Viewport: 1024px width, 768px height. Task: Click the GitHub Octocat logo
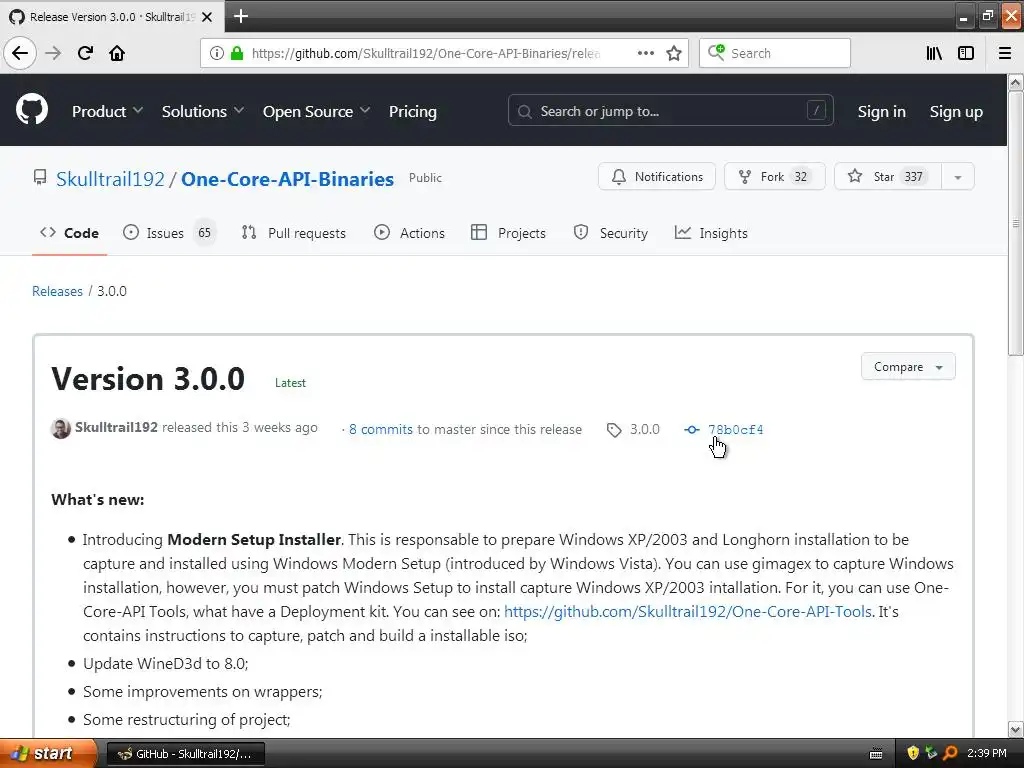(32, 109)
